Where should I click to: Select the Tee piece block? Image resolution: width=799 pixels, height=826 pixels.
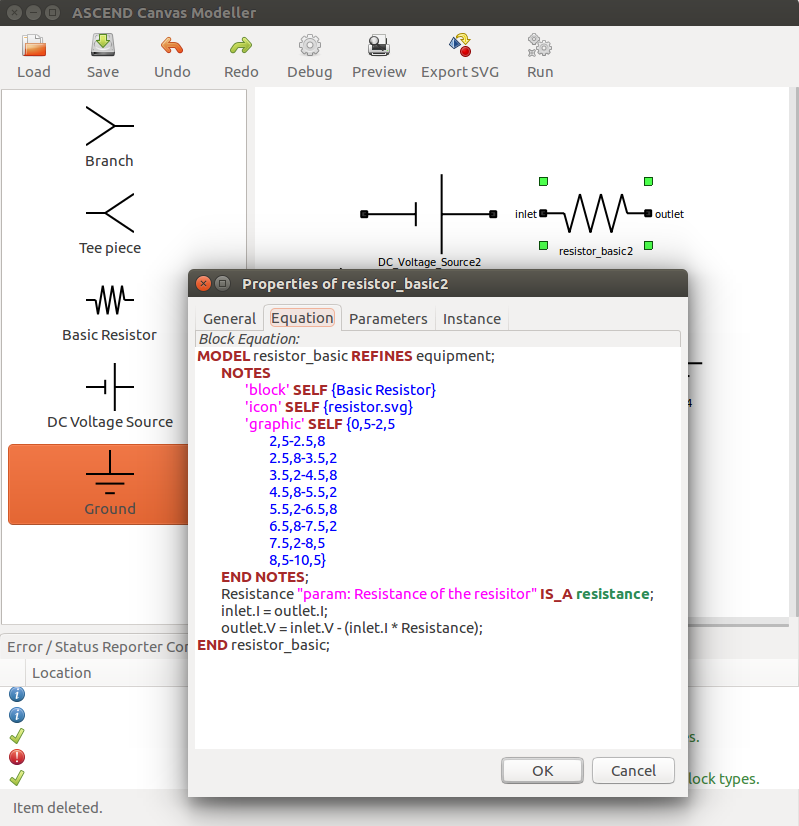(109, 224)
